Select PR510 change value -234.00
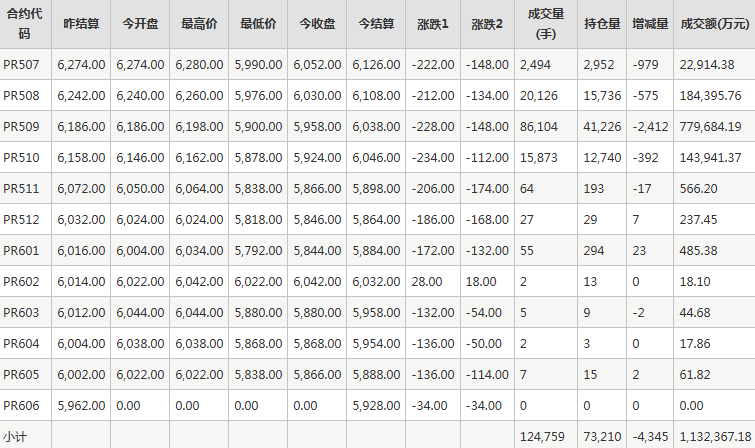 tap(433, 158)
